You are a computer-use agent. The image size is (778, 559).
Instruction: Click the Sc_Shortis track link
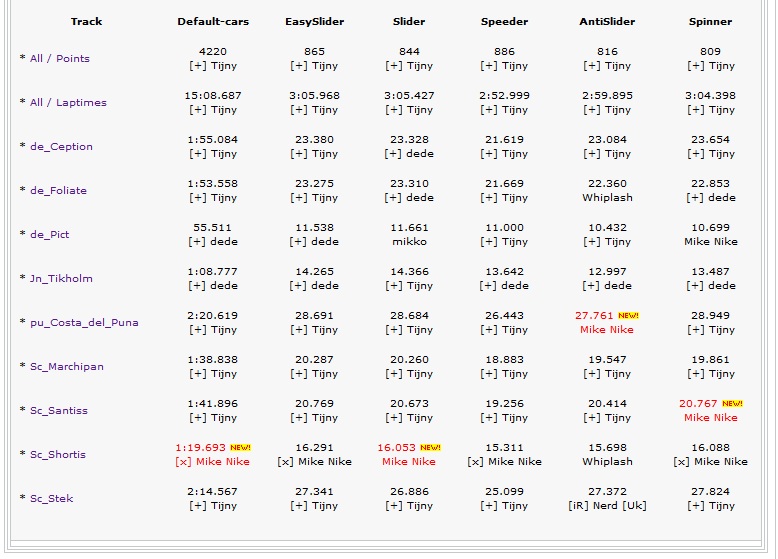[x=58, y=455]
